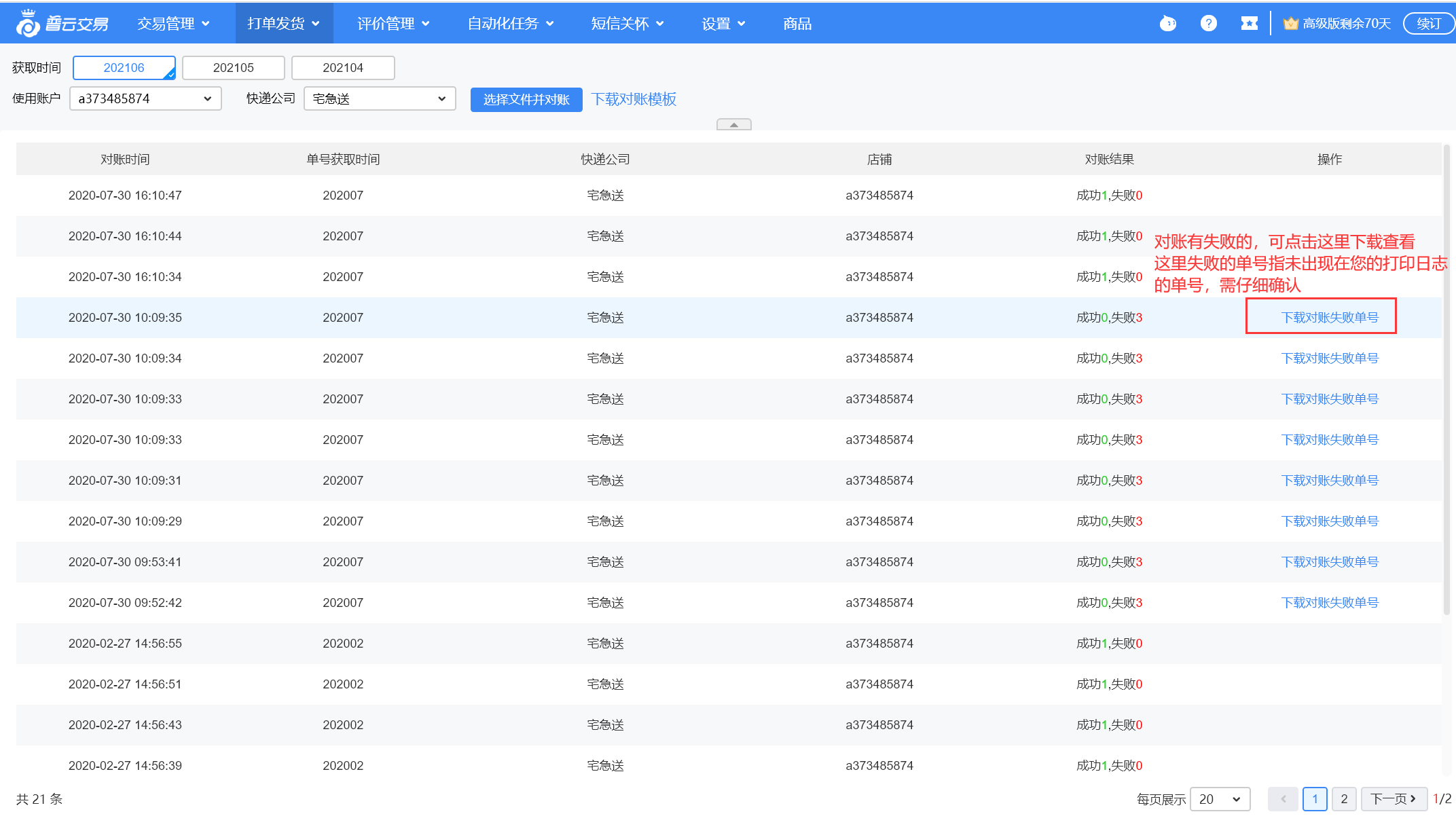Select the 202106 time option
This screenshot has height=831, width=1456.
[124, 68]
